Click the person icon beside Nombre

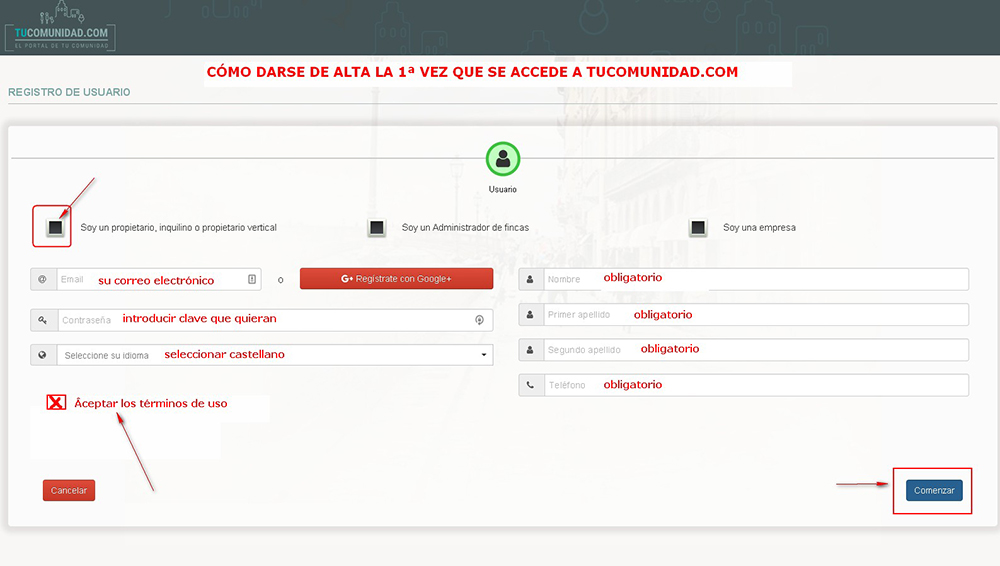coord(531,279)
